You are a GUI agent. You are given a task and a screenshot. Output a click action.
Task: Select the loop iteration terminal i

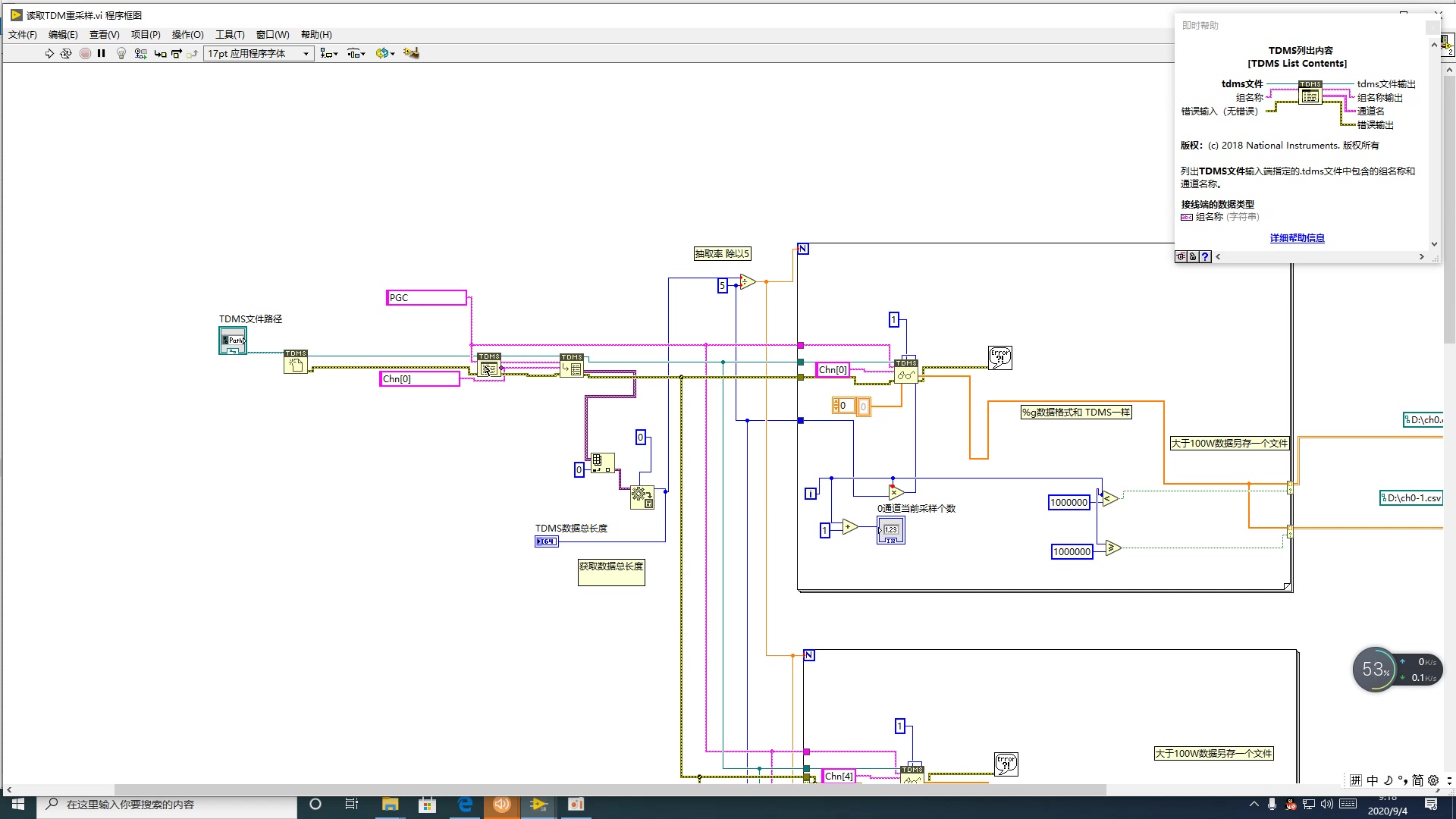811,494
